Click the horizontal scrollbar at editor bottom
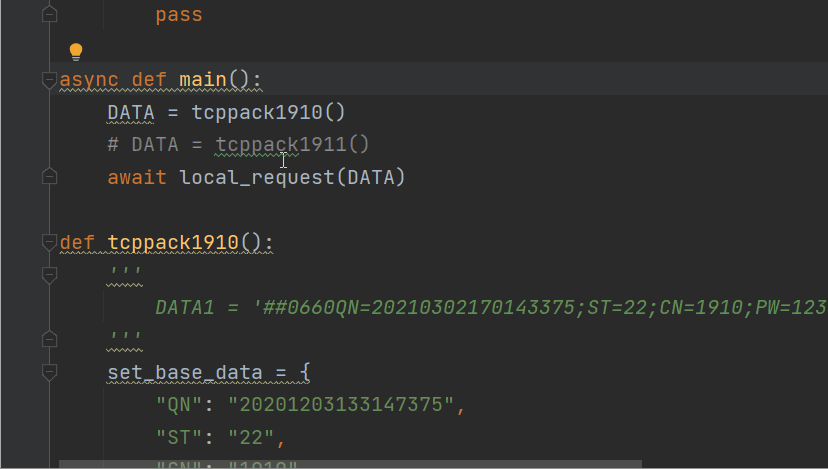828x469 pixels. pos(350,464)
